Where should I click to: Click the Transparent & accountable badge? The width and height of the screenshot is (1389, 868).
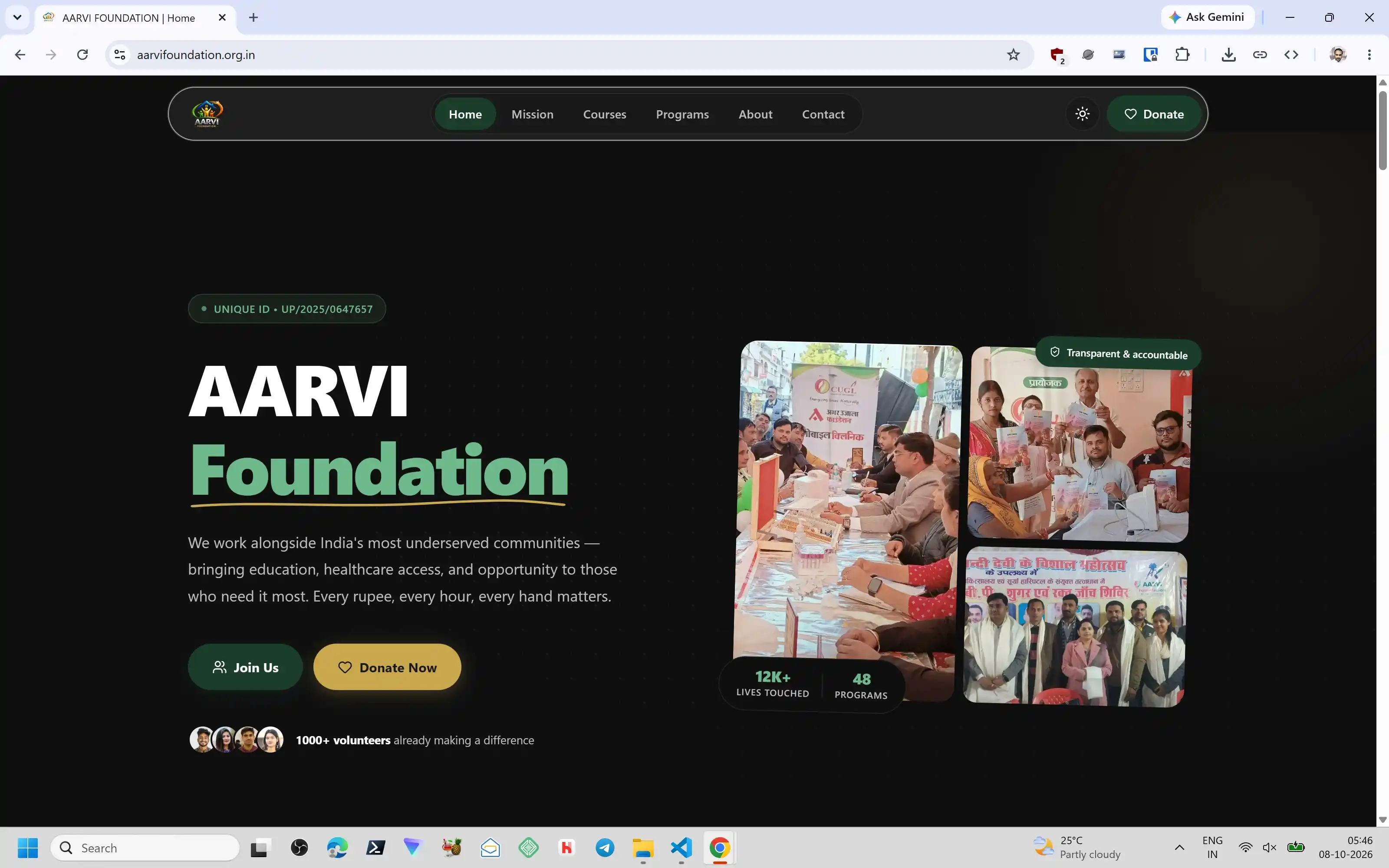point(1118,354)
